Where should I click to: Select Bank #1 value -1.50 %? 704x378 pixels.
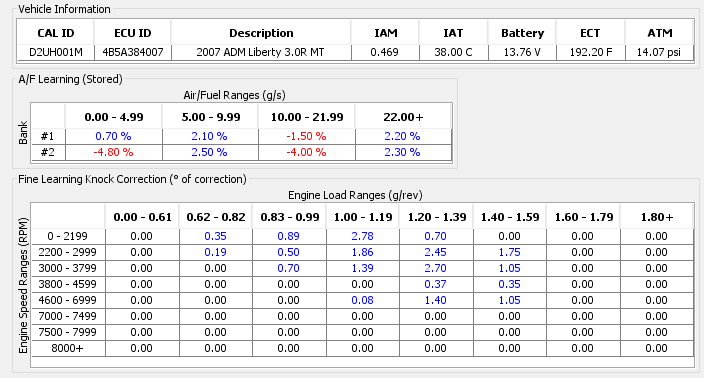pyautogui.click(x=307, y=136)
